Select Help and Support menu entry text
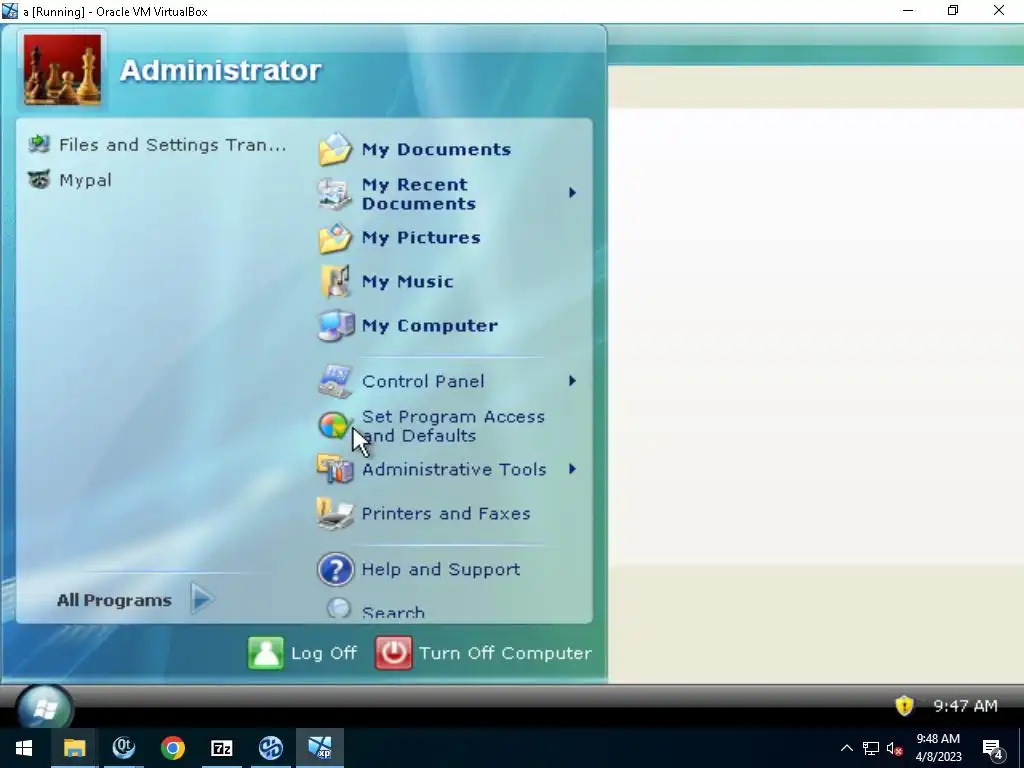 tap(441, 569)
